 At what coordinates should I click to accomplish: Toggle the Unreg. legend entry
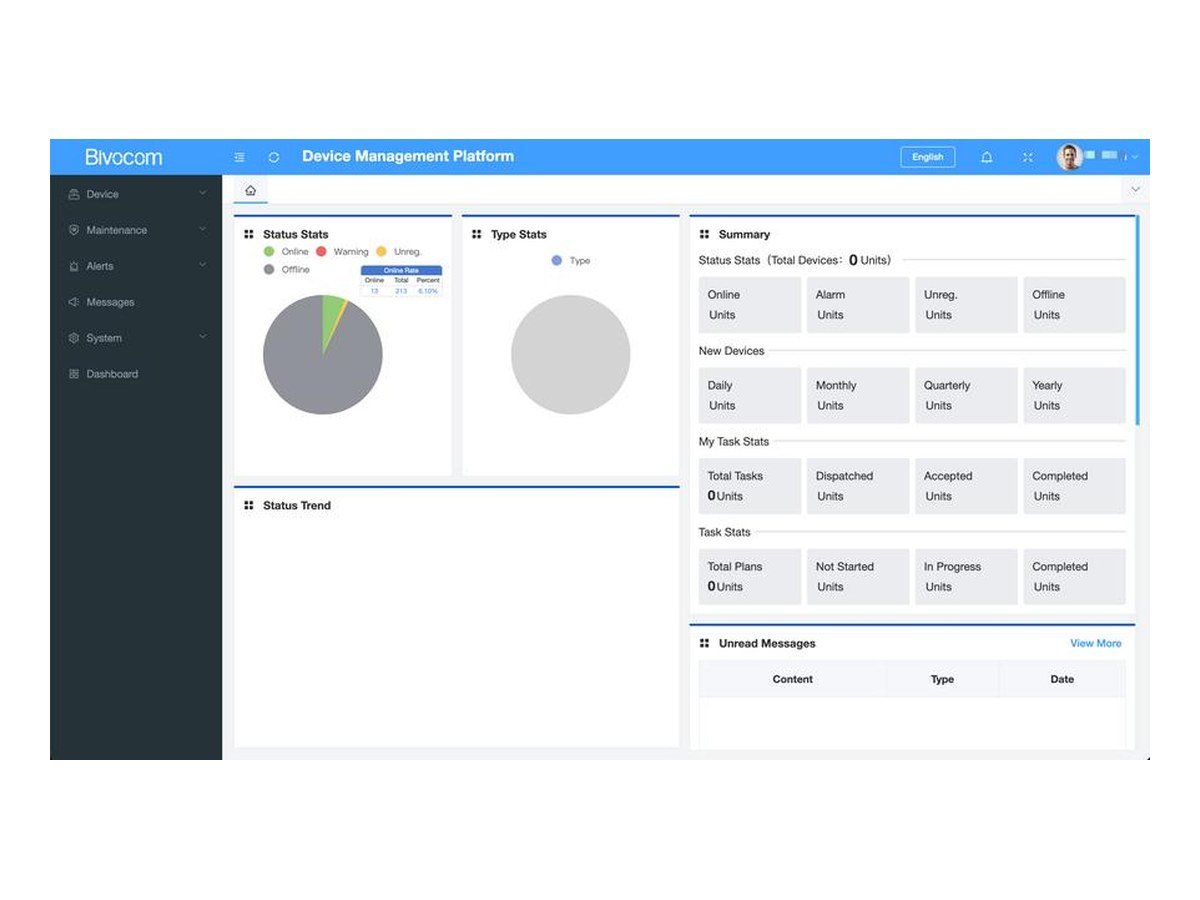coord(399,252)
